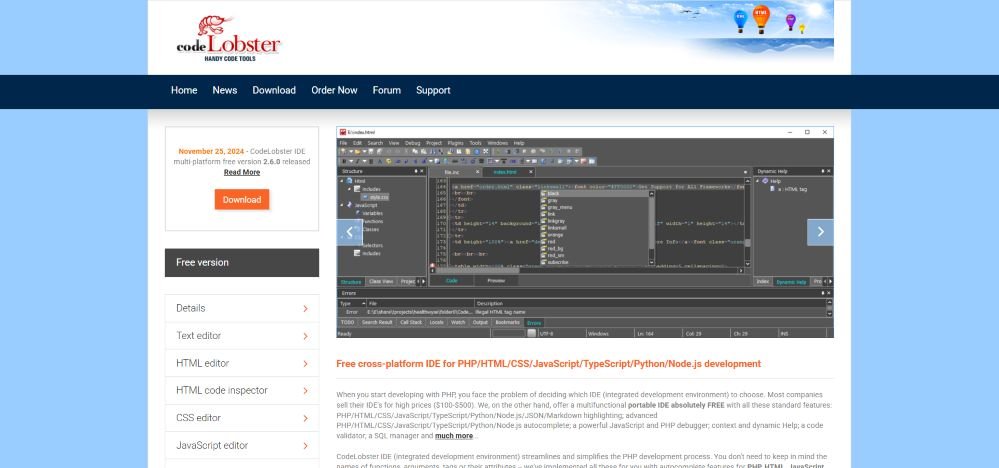
Task: Click the "November 25, 2024" release date
Action: pyautogui.click(x=211, y=152)
